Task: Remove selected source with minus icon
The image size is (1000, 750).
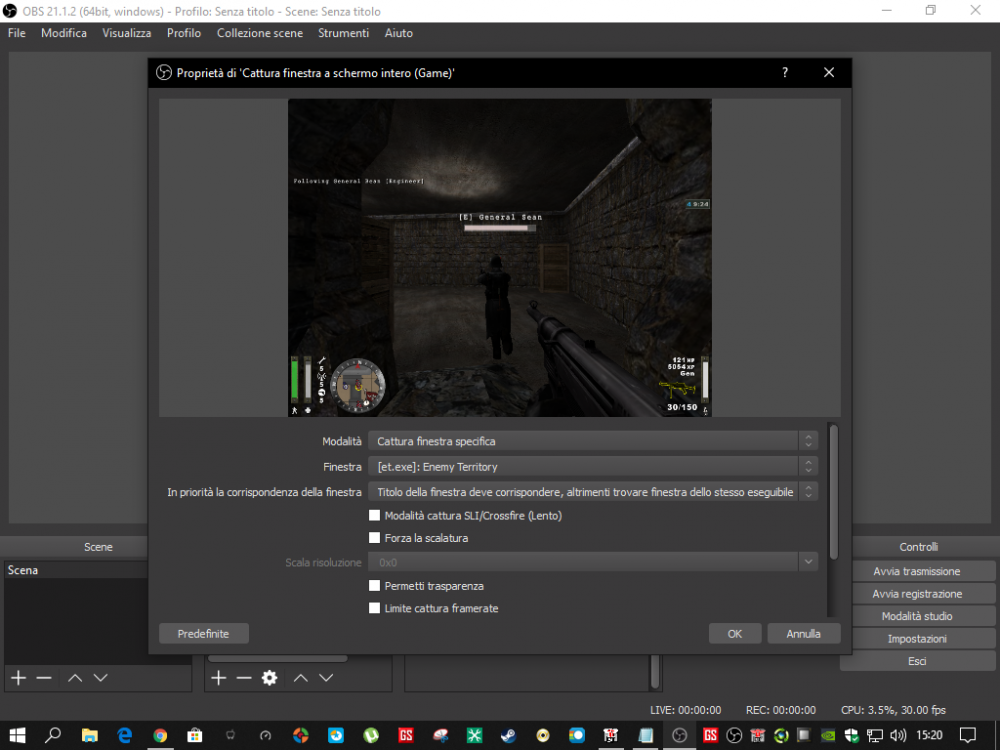Action: pos(244,678)
